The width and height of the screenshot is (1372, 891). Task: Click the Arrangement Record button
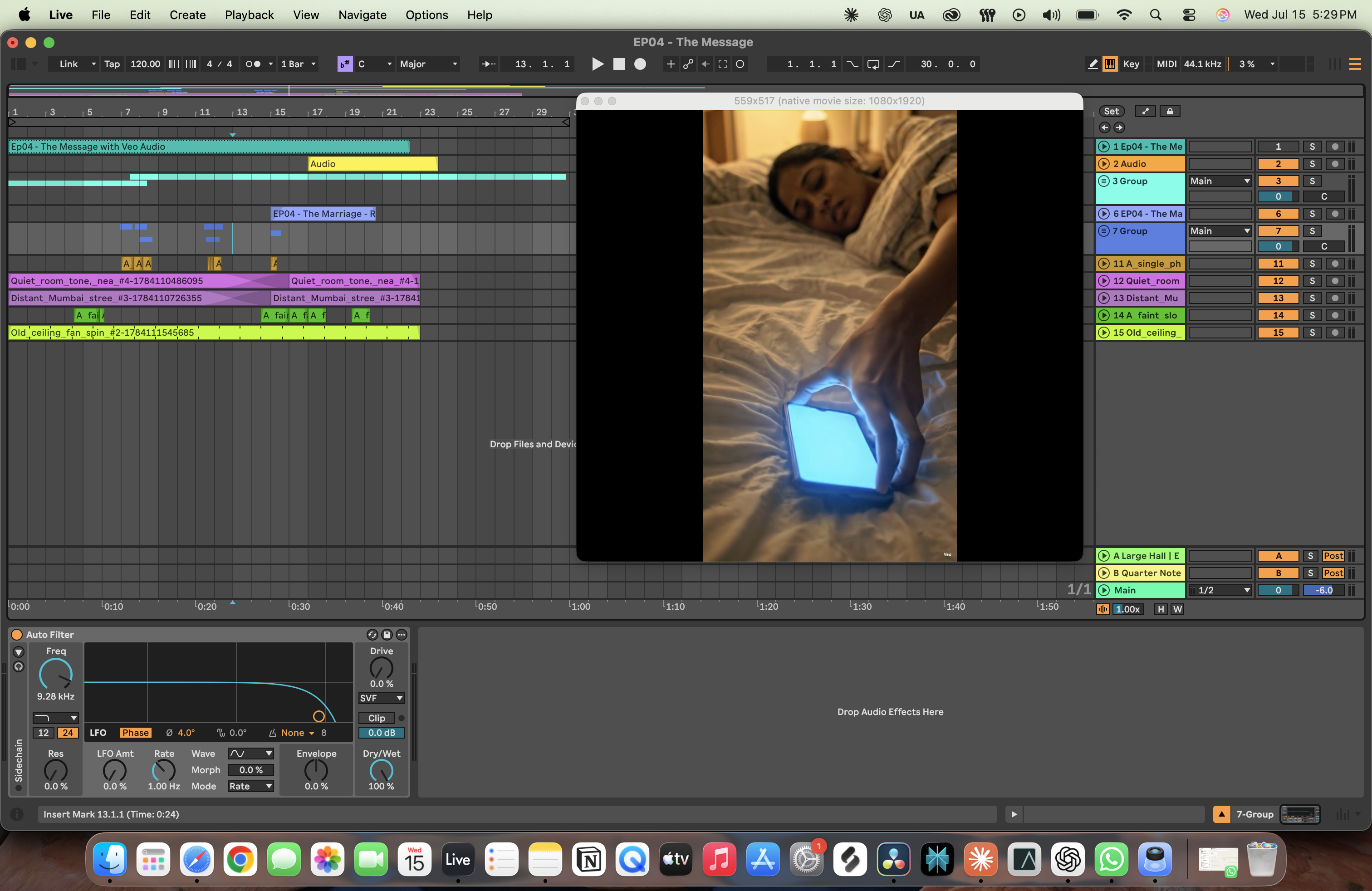(640, 64)
